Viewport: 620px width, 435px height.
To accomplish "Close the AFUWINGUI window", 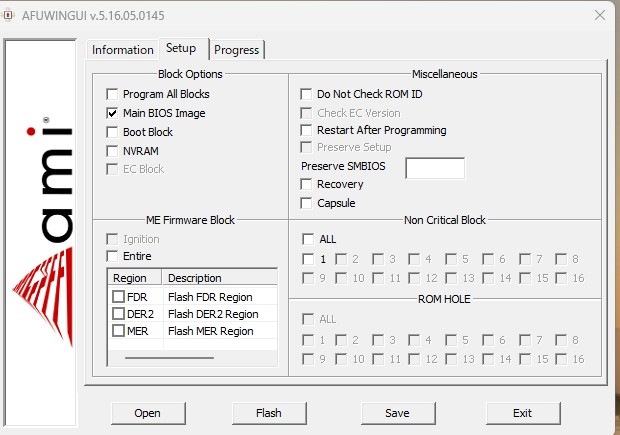I will pos(599,15).
